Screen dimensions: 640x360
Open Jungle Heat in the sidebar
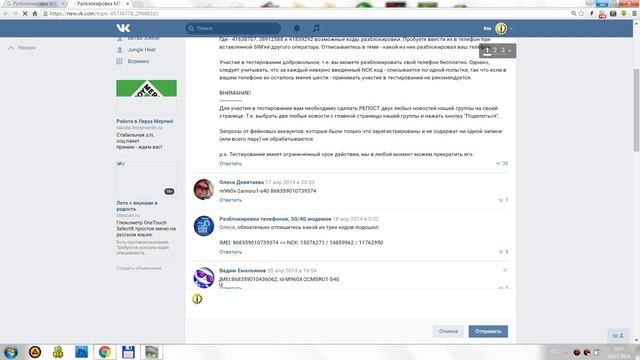click(x=141, y=50)
